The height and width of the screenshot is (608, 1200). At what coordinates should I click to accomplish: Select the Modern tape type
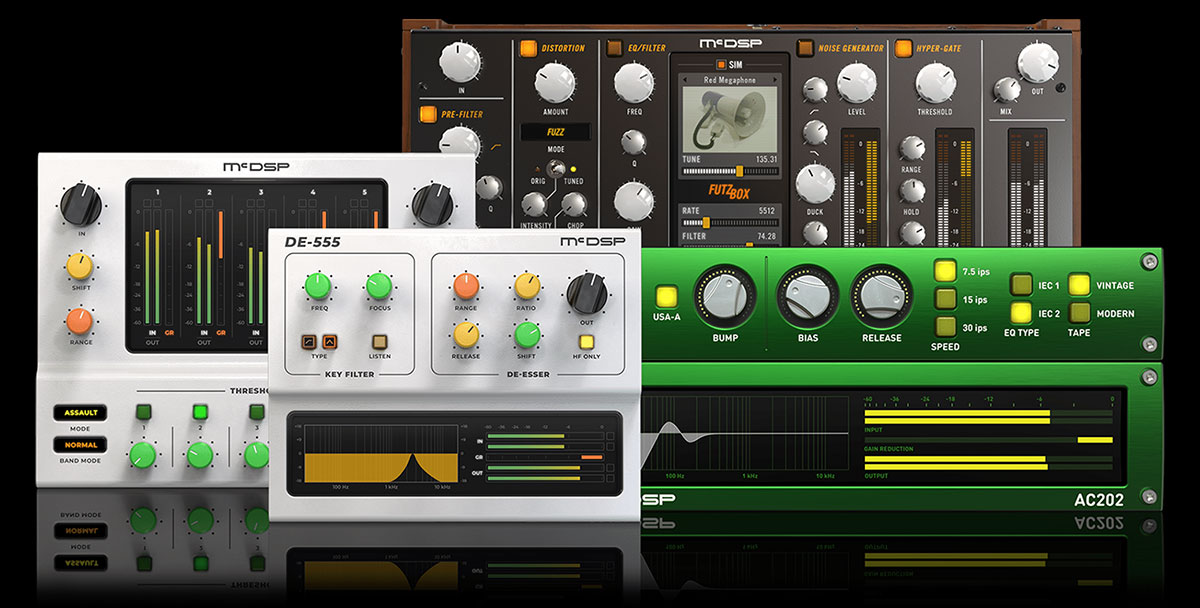(x=1079, y=313)
